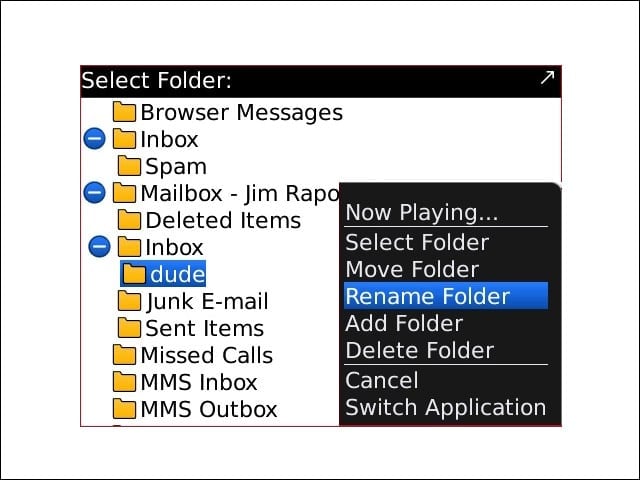Select the Browser Messages folder label
Image resolution: width=640 pixels, height=480 pixels.
(241, 112)
